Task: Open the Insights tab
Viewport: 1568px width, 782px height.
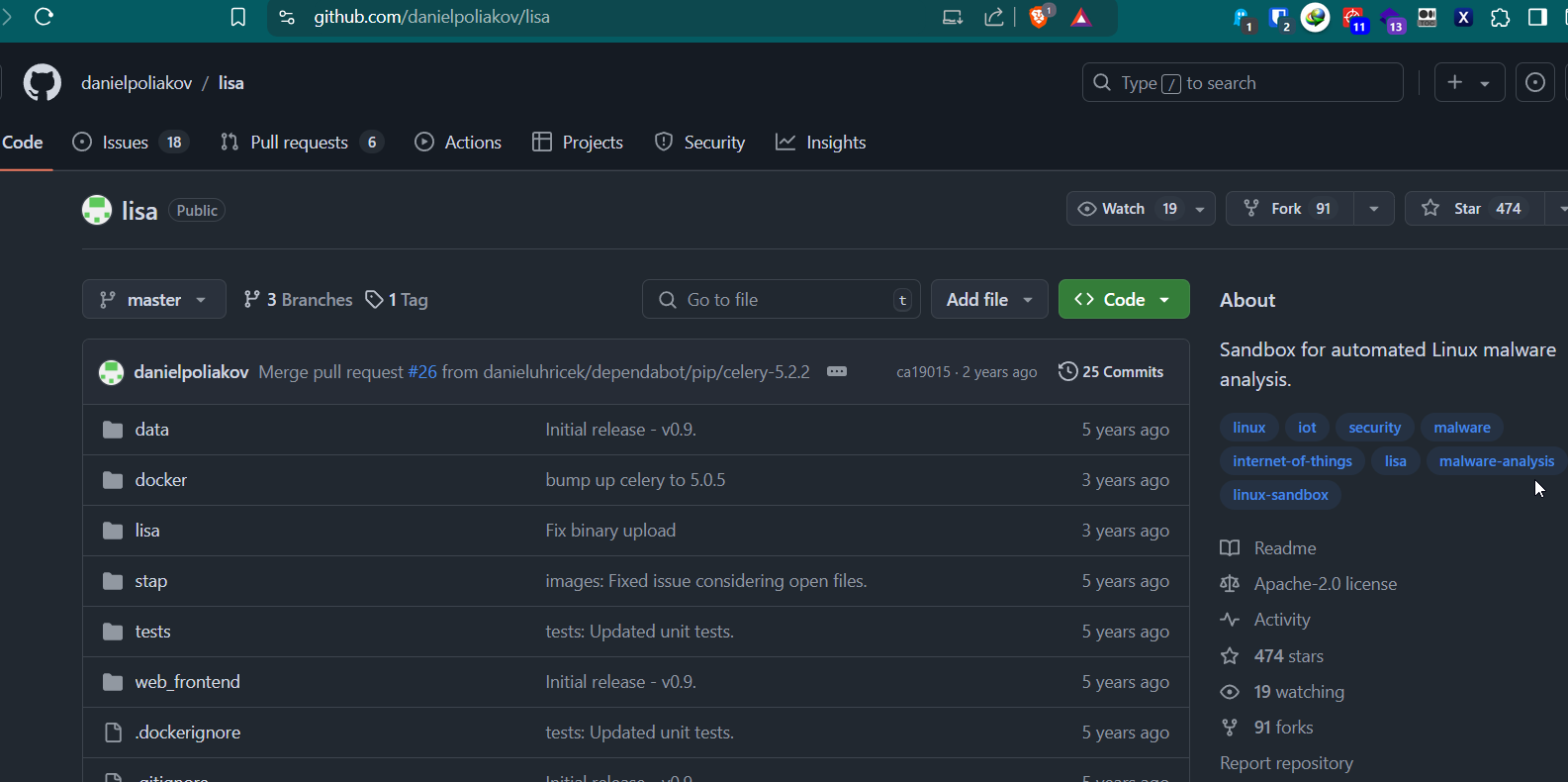Action: click(x=821, y=143)
